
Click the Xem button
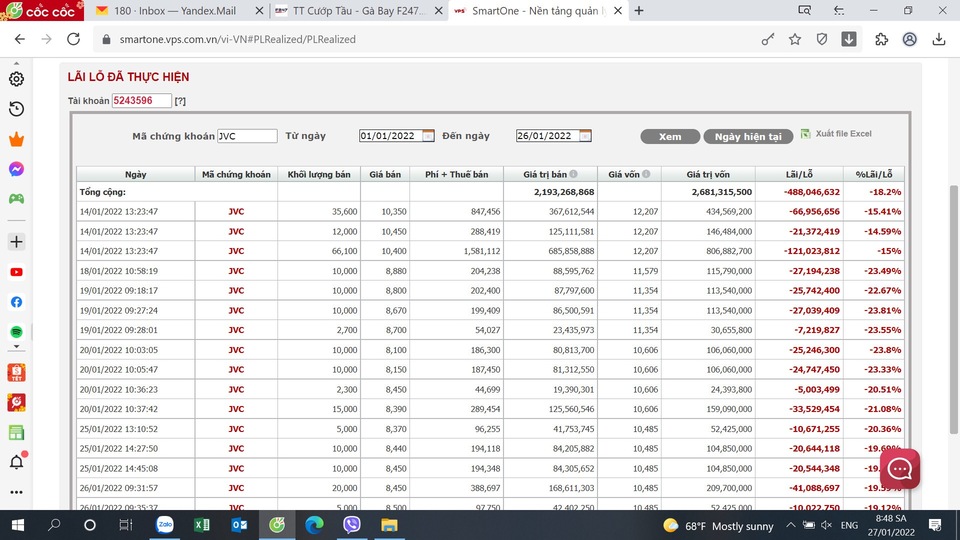coord(669,137)
